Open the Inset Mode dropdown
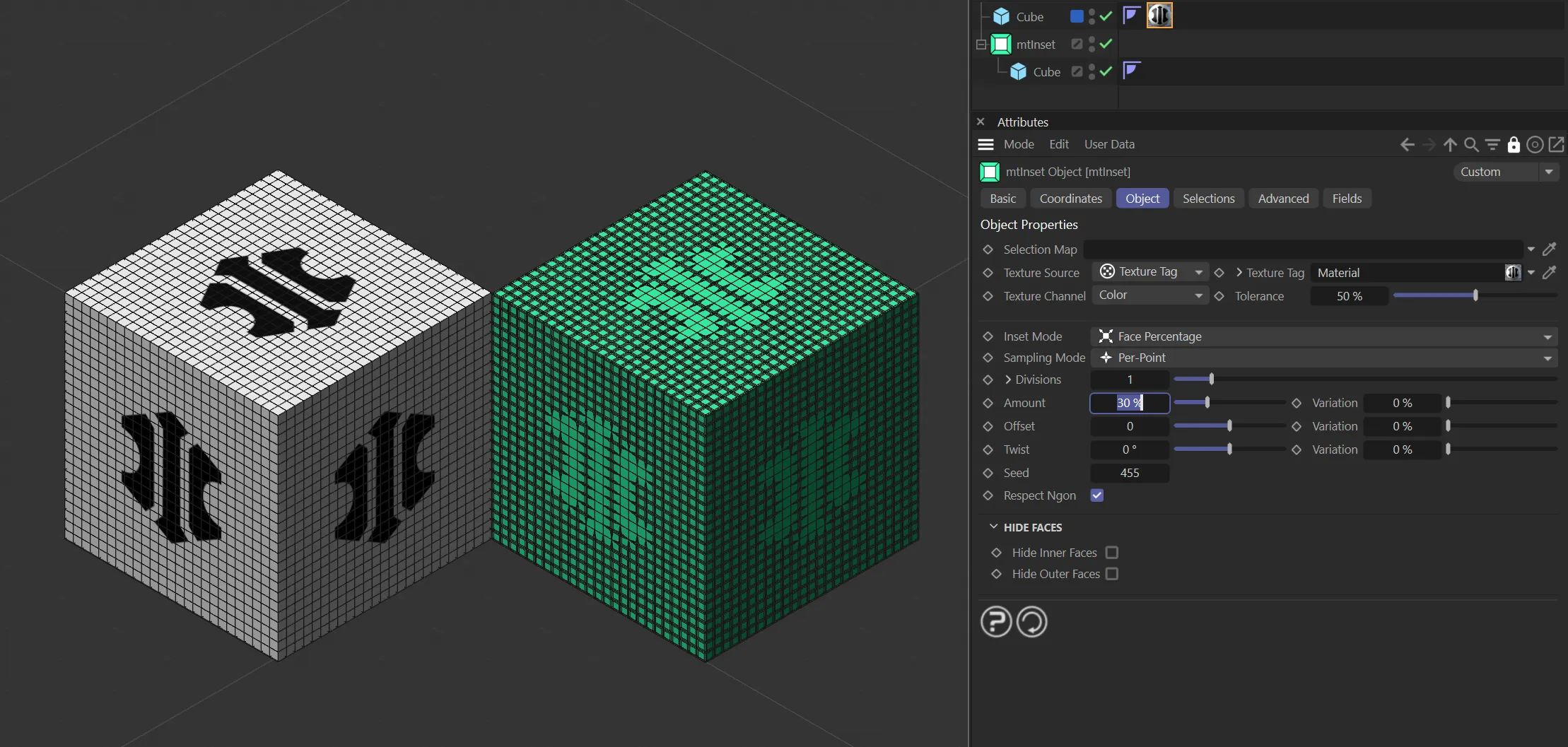The height and width of the screenshot is (747, 1568). [1323, 336]
